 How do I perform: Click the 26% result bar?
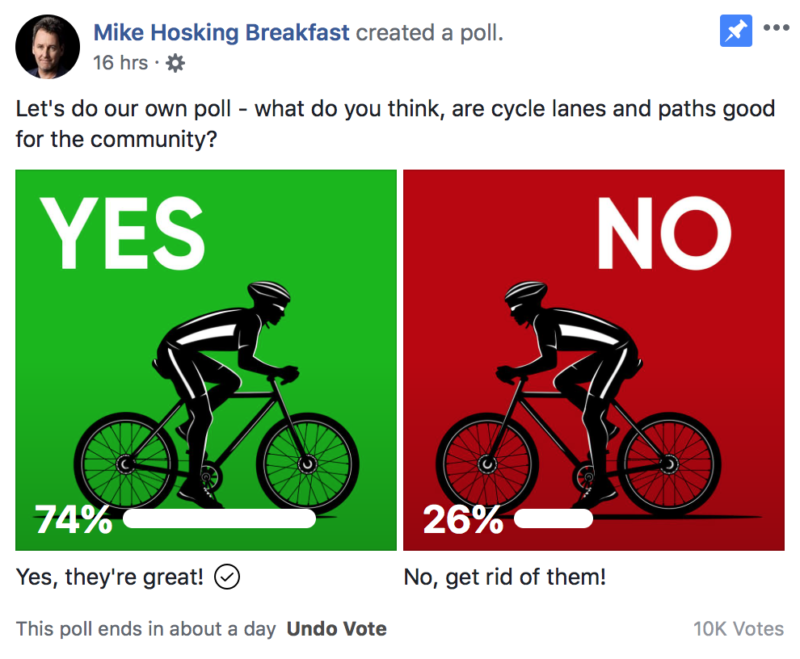pyautogui.click(x=553, y=519)
